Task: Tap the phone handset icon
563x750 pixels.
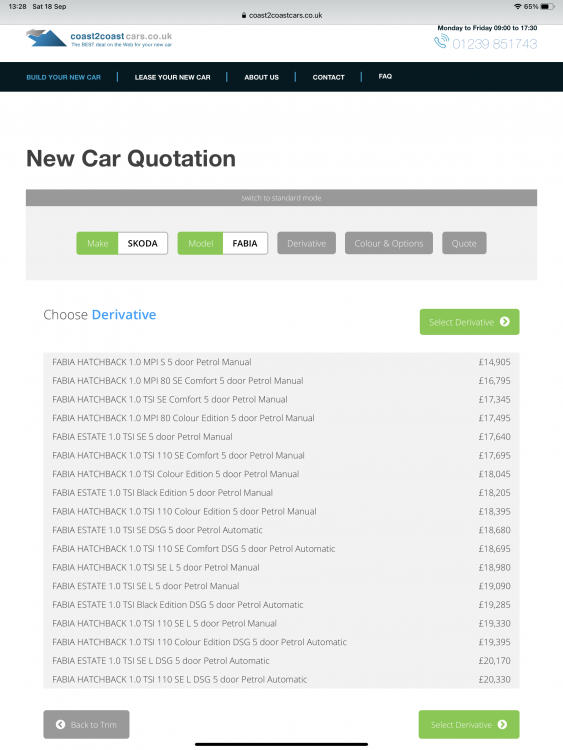Action: click(441, 42)
